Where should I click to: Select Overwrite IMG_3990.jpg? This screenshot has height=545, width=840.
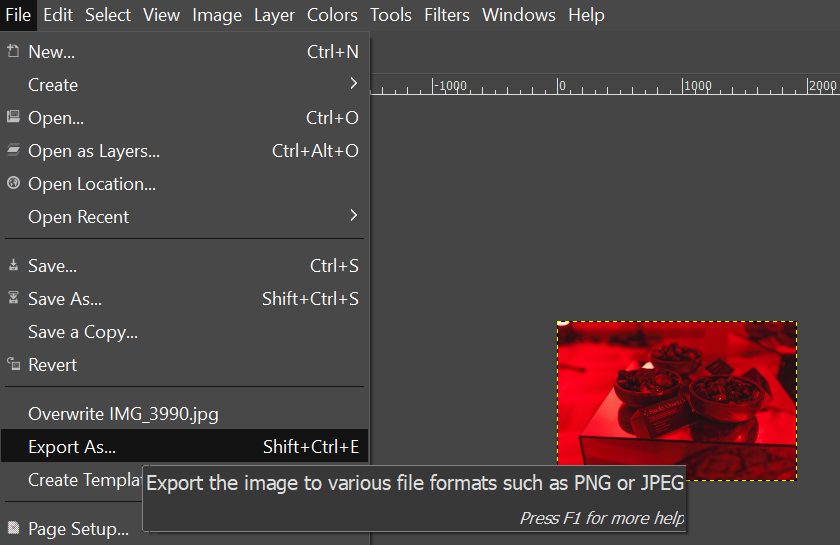click(x=122, y=414)
